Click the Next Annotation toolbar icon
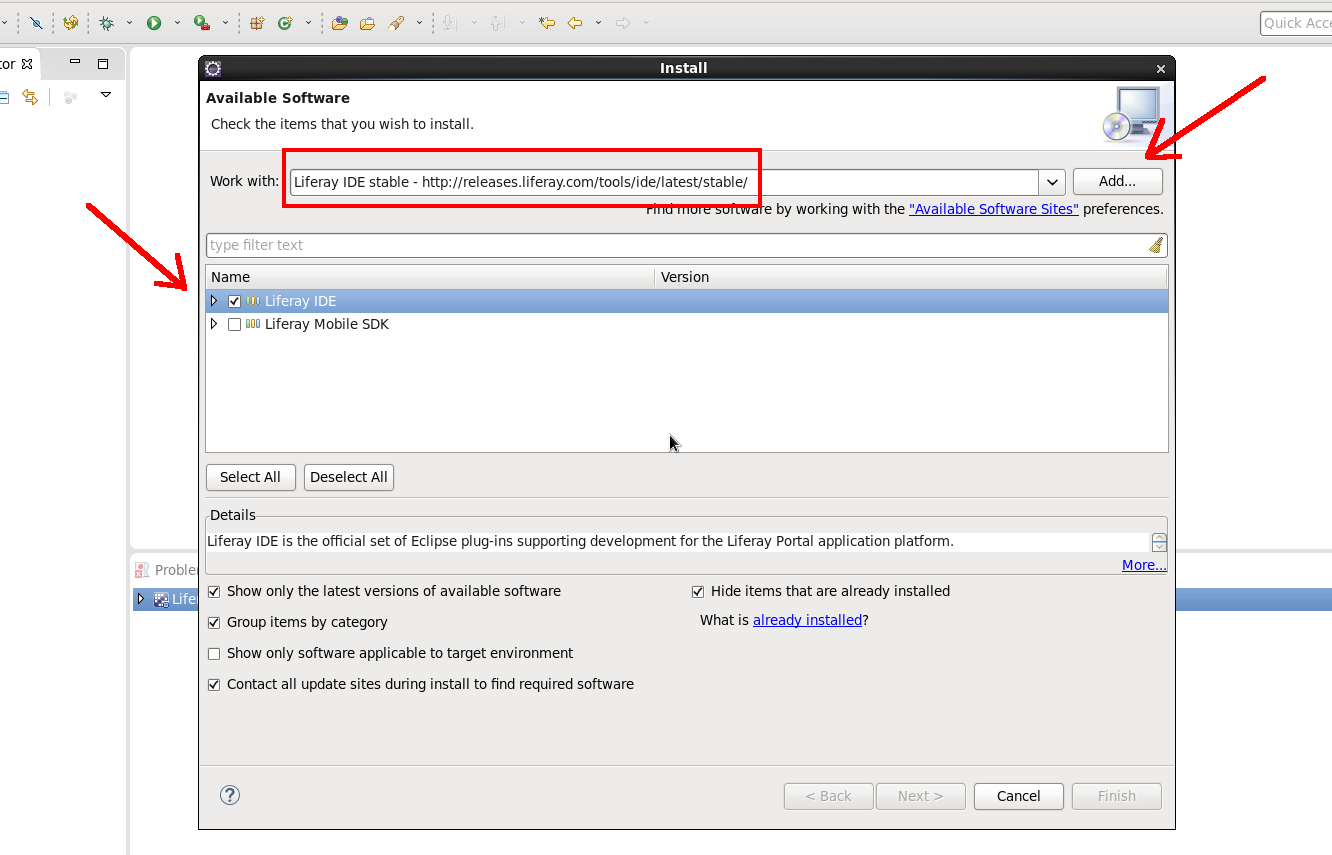Viewport: 1332px width, 855px height. point(451,22)
